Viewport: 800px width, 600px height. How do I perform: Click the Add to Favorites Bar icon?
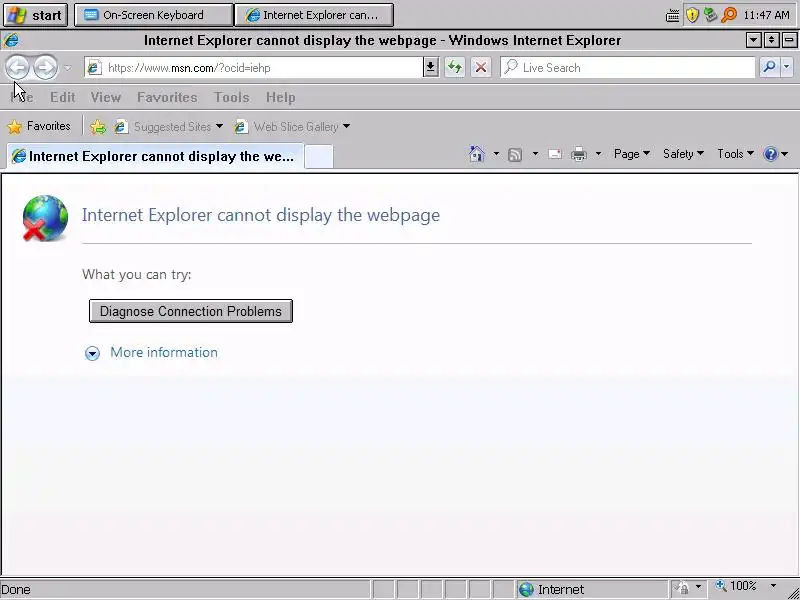click(97, 127)
